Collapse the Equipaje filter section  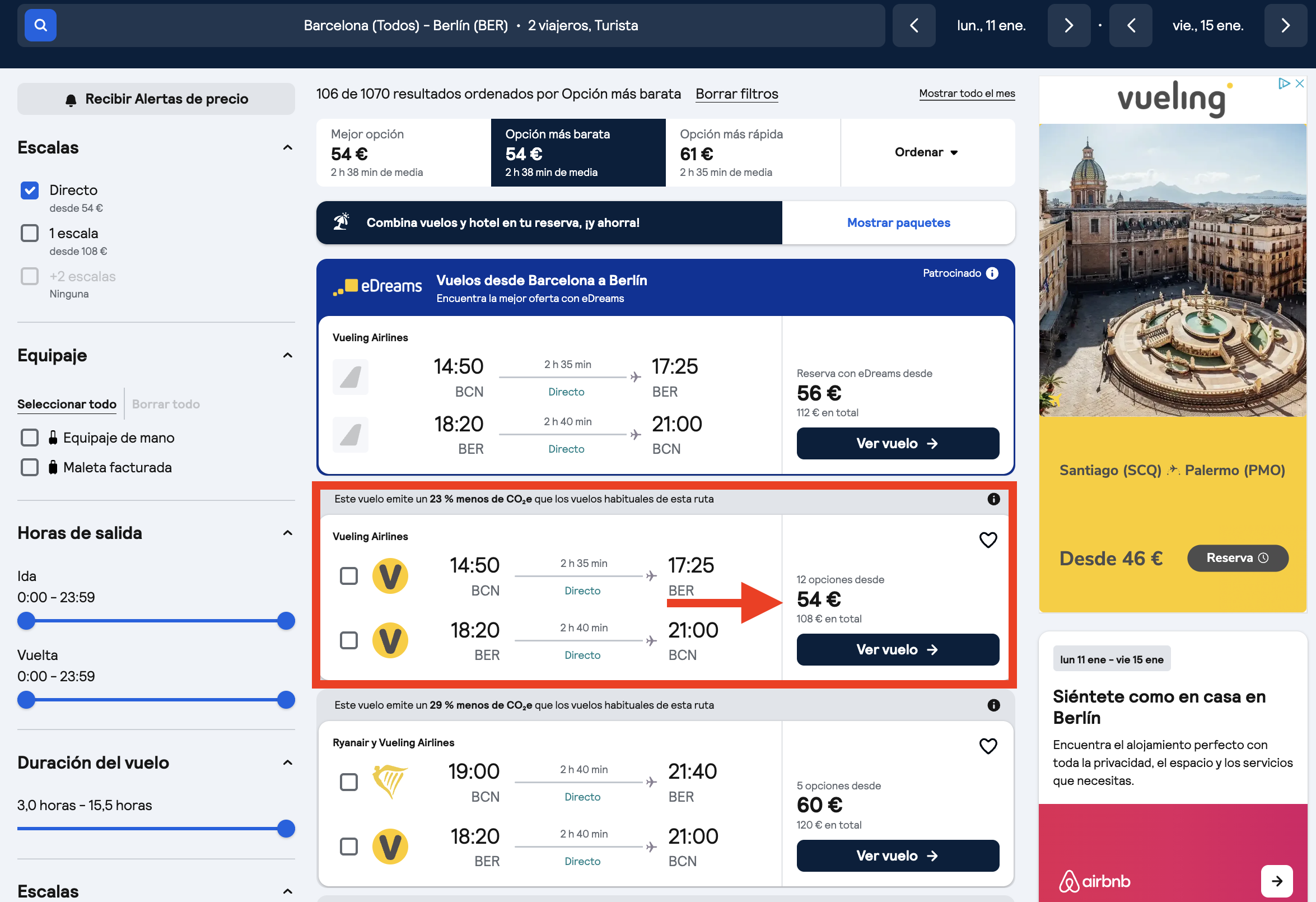pos(288,356)
